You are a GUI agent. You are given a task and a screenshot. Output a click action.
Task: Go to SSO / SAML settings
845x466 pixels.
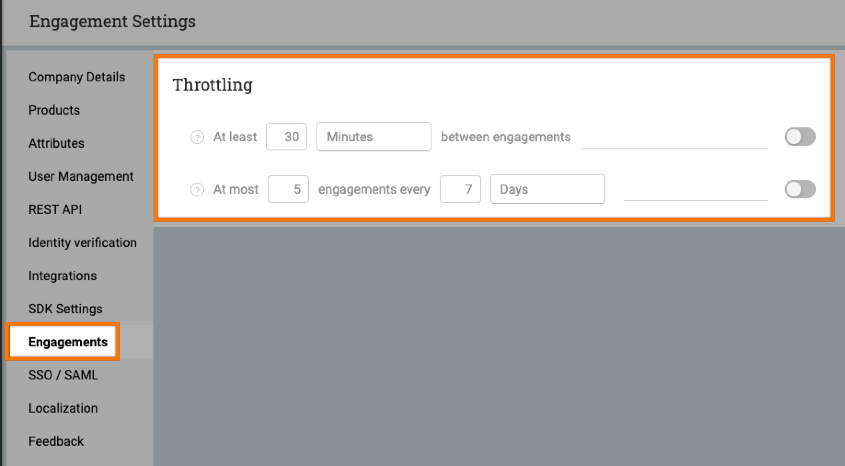63,375
